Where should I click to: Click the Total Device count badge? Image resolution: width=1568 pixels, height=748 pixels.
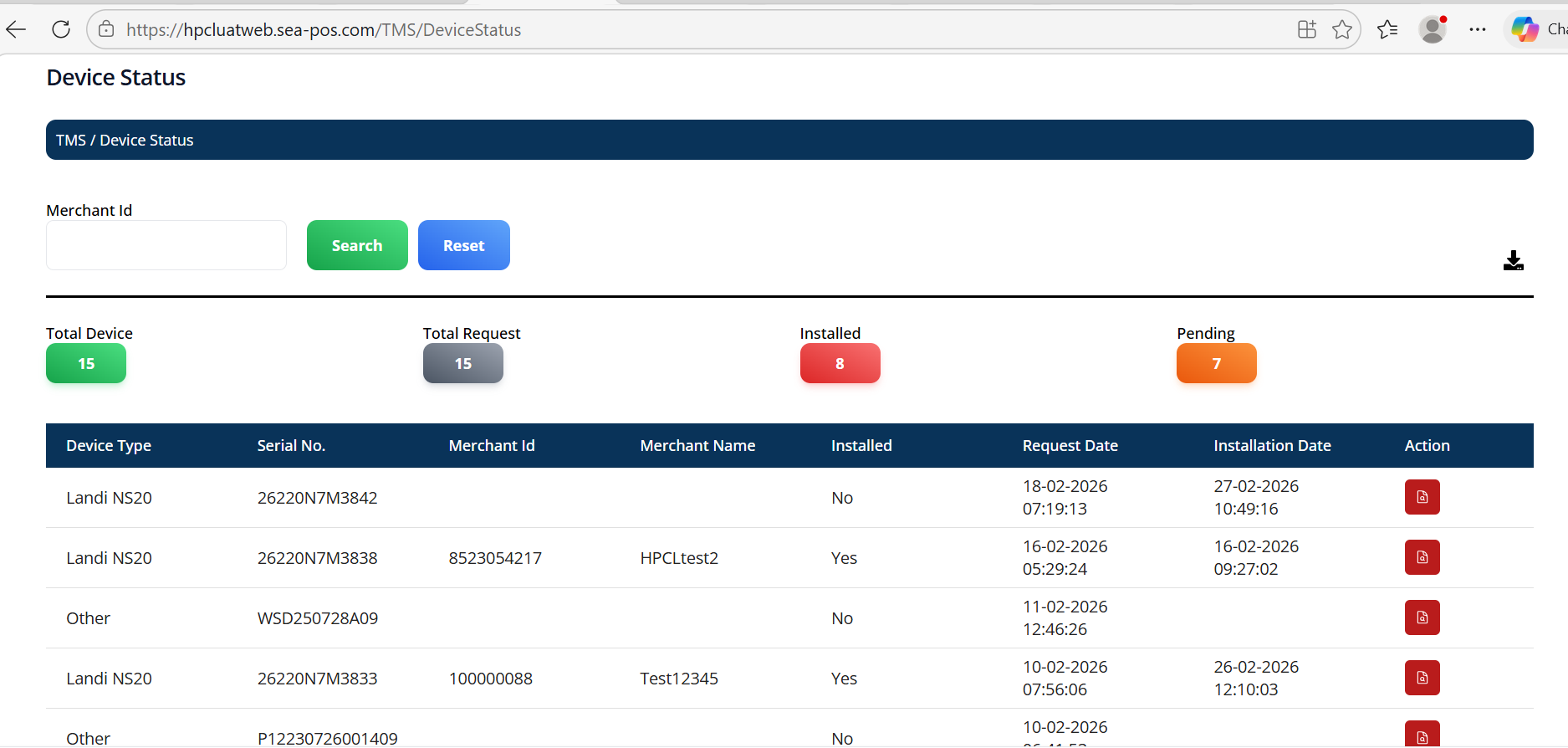click(86, 364)
